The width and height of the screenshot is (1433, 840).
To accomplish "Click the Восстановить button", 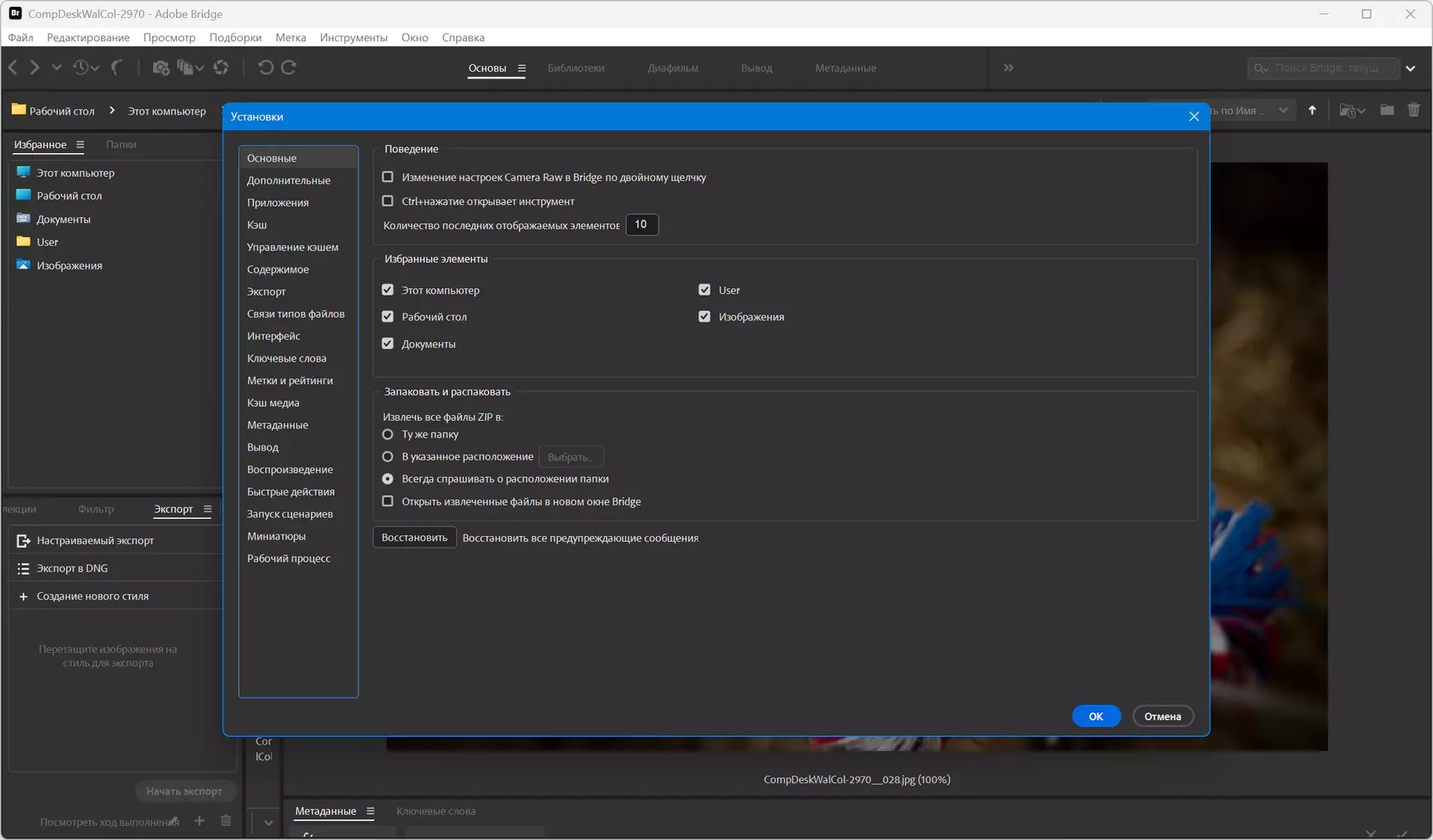I will [414, 538].
